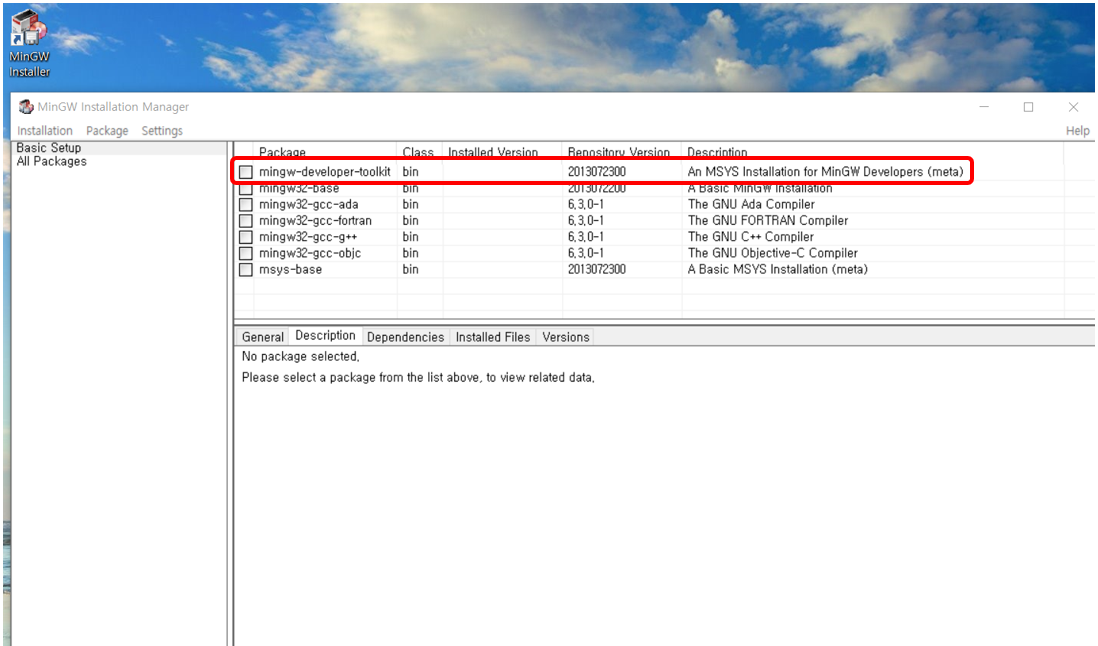Image resolution: width=1098 pixels, height=646 pixels.
Task: Open the MinGW Installer desktop shortcut
Action: [29, 43]
